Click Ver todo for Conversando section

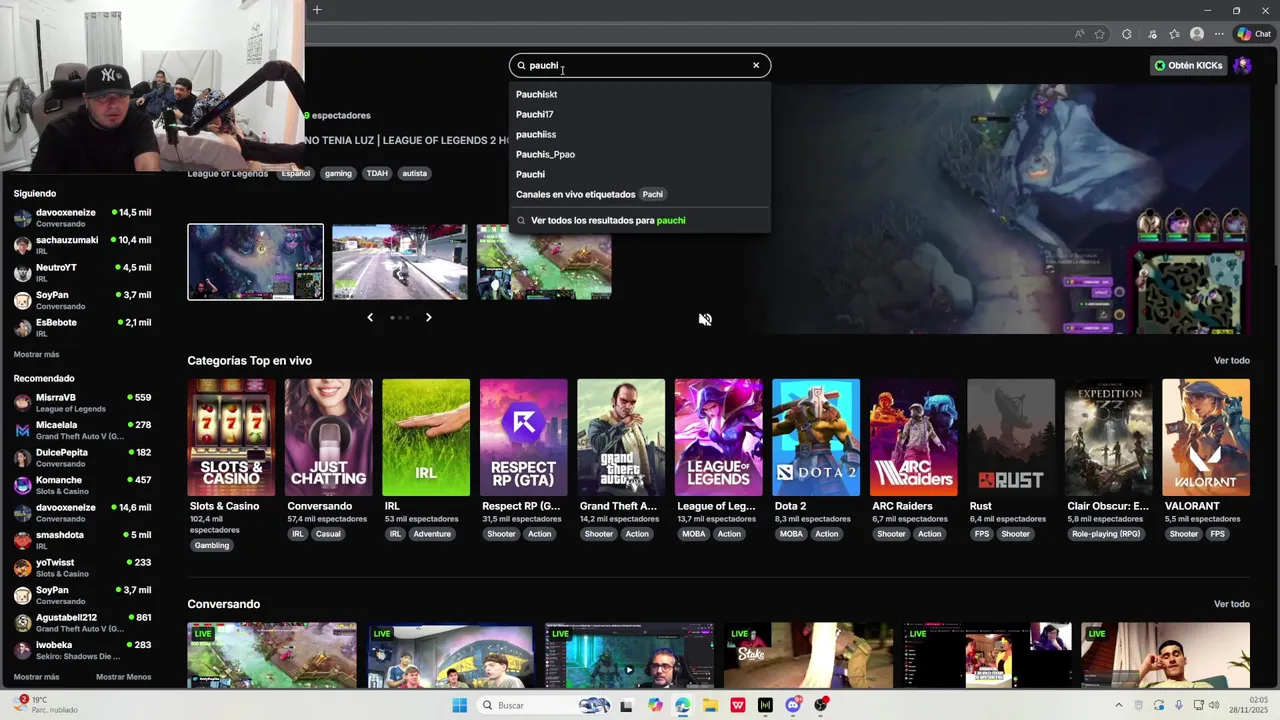pos(1231,604)
